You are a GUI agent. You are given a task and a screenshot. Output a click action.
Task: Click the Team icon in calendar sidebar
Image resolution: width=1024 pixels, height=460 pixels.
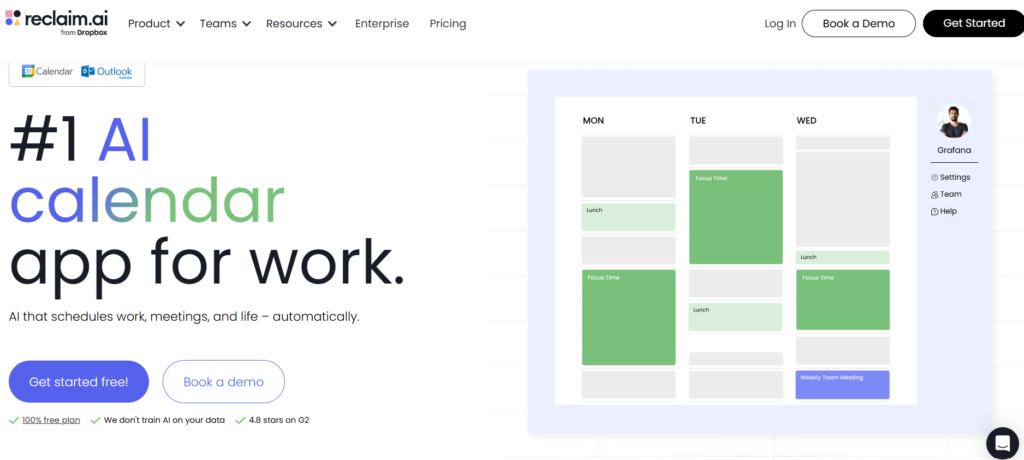(x=934, y=195)
